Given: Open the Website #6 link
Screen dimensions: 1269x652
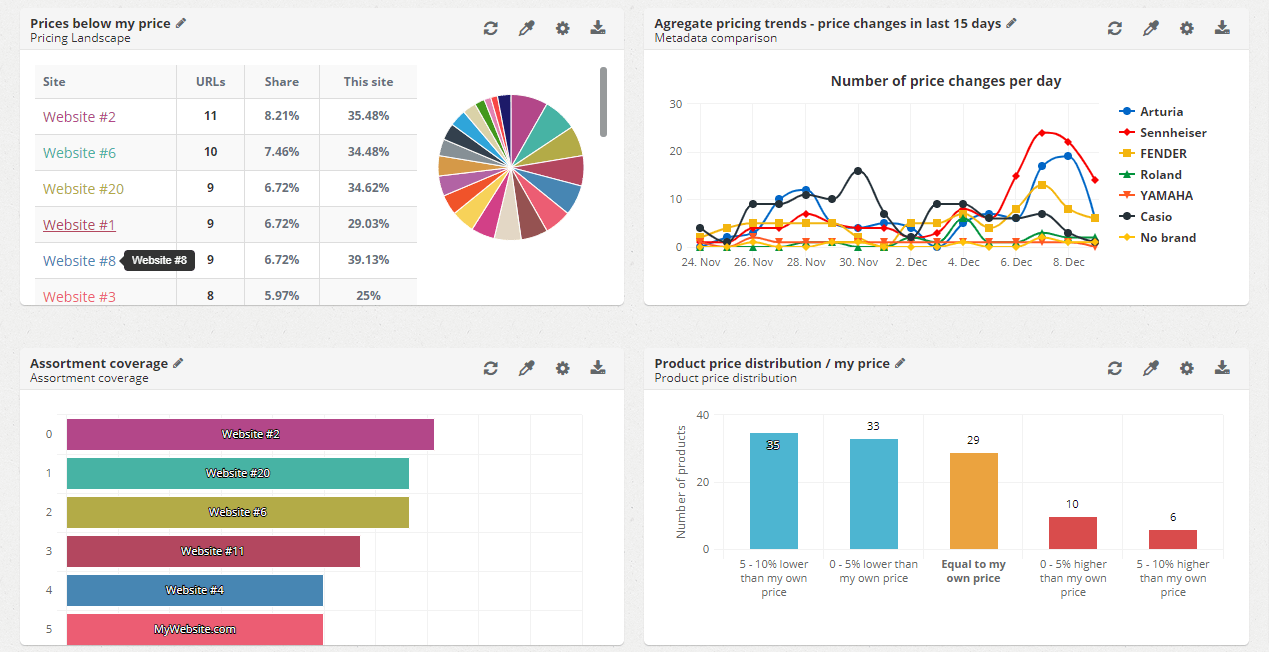Looking at the screenshot, I should tap(79, 152).
